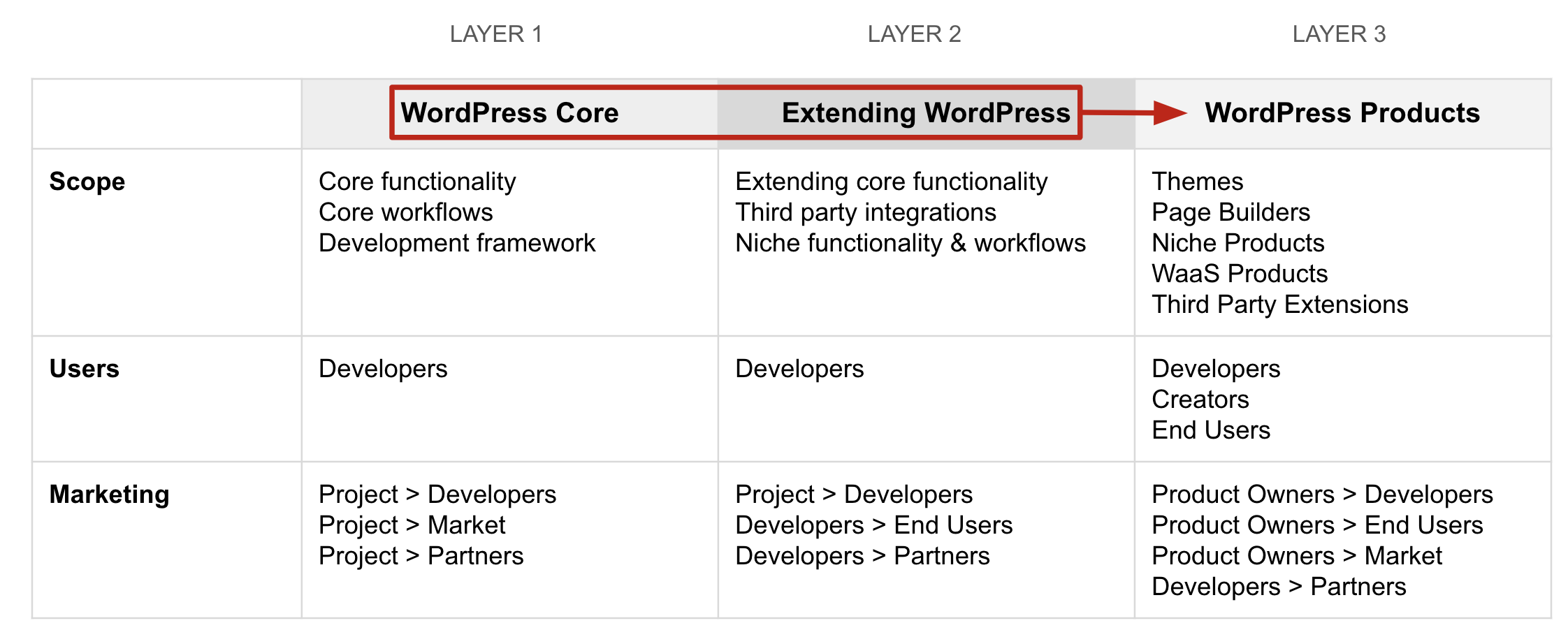This screenshot has width=1568, height=637.
Task: Click the Page Builders entry
Action: (x=1231, y=212)
